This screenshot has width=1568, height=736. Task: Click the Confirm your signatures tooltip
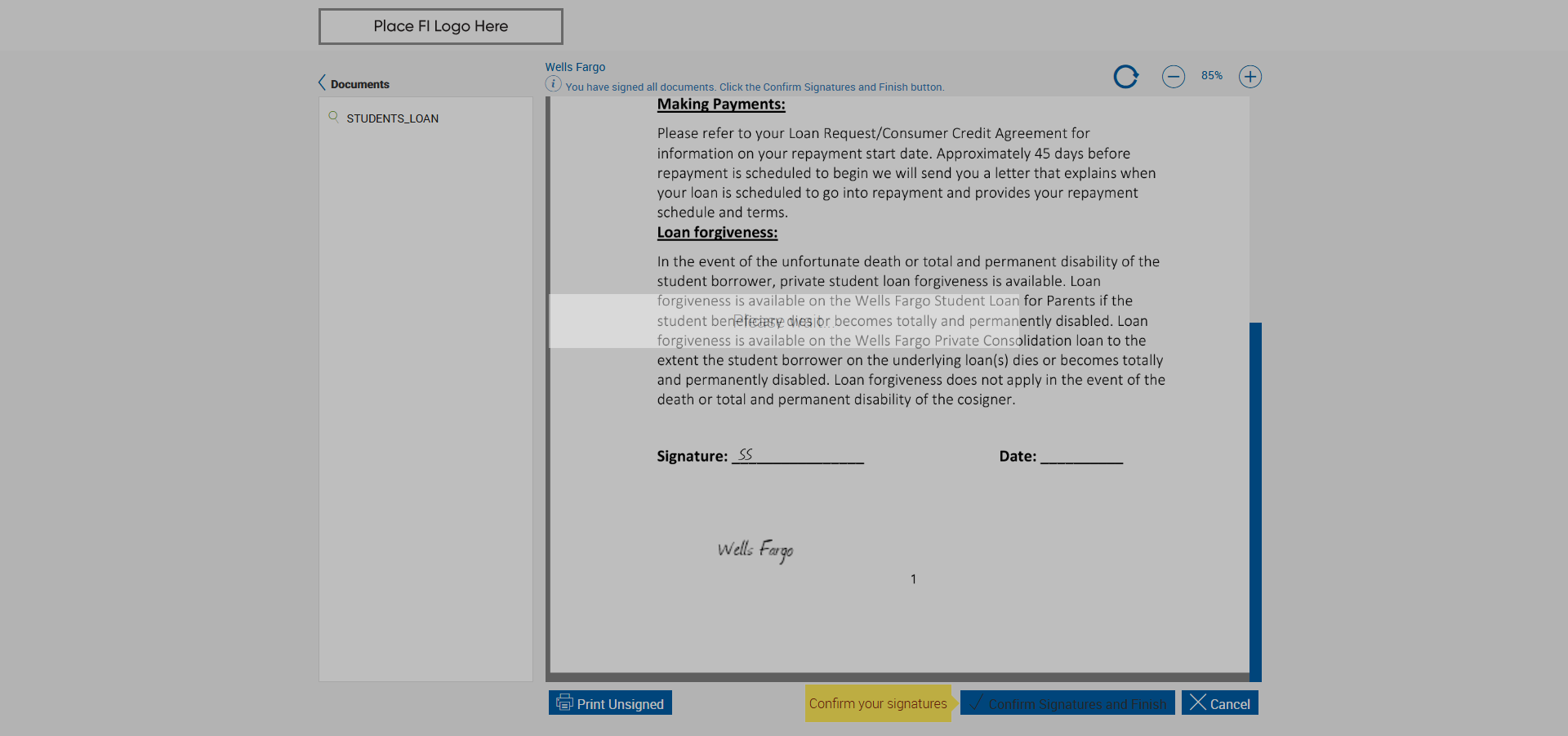pyautogui.click(x=878, y=703)
